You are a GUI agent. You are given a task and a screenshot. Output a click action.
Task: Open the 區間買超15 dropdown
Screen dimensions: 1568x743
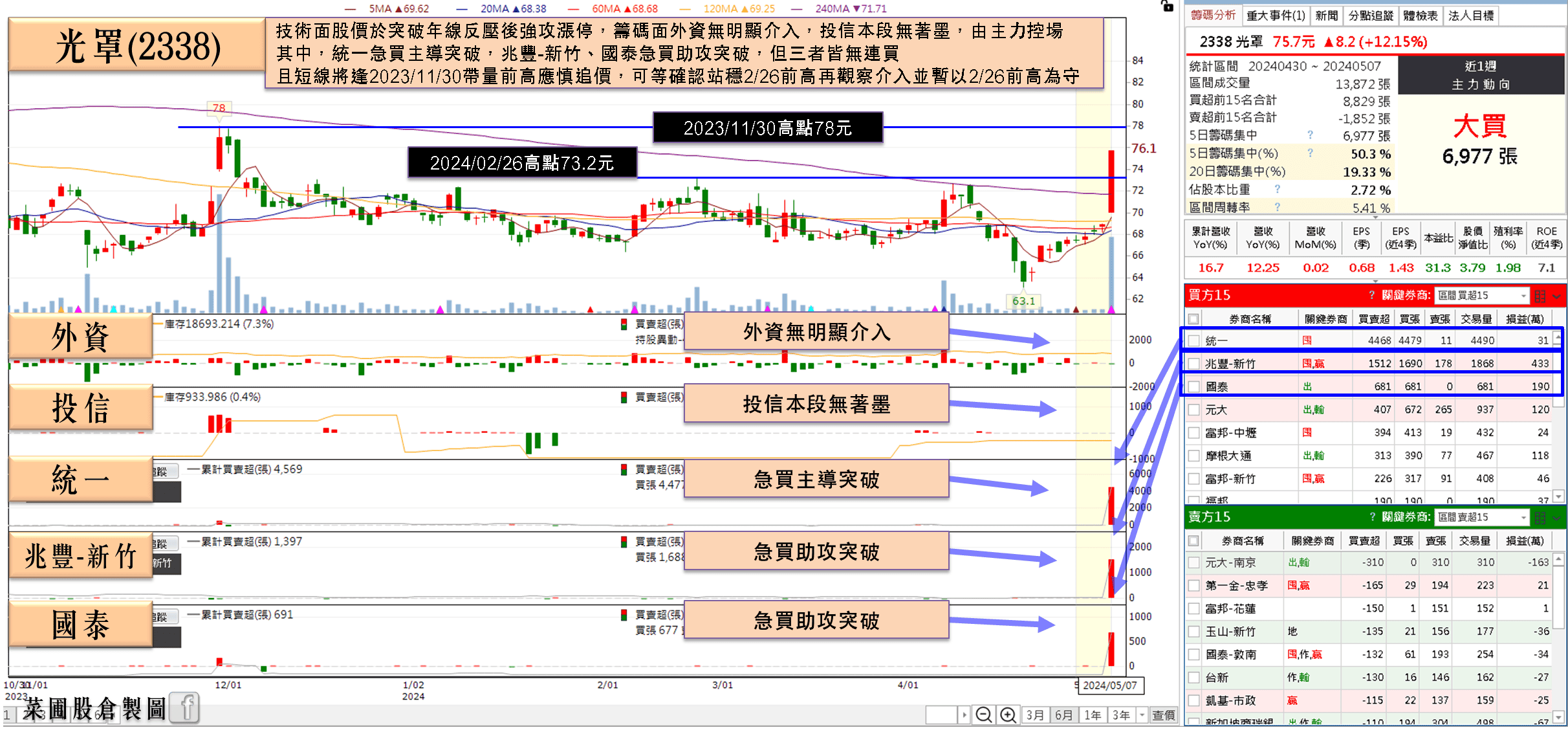pos(1481,296)
